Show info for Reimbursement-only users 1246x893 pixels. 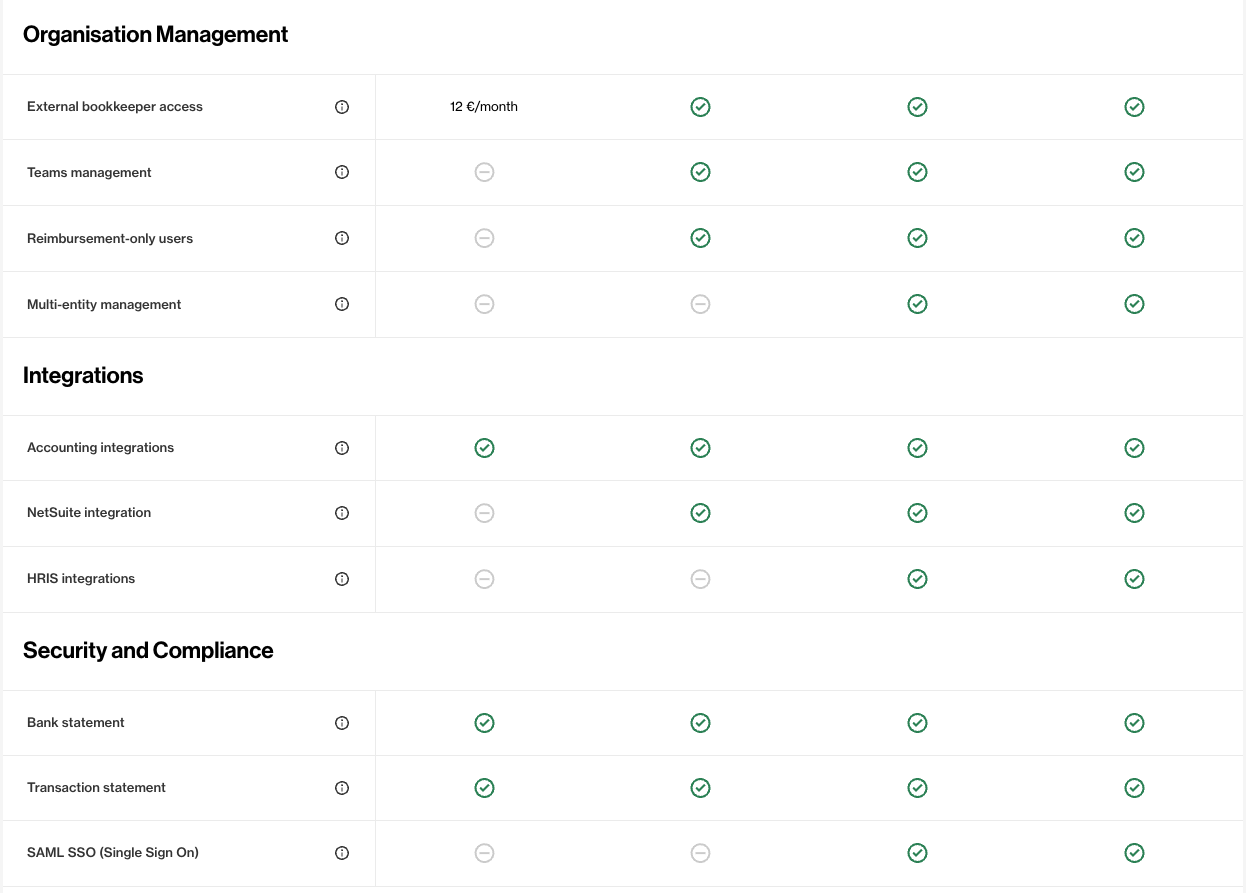point(342,238)
